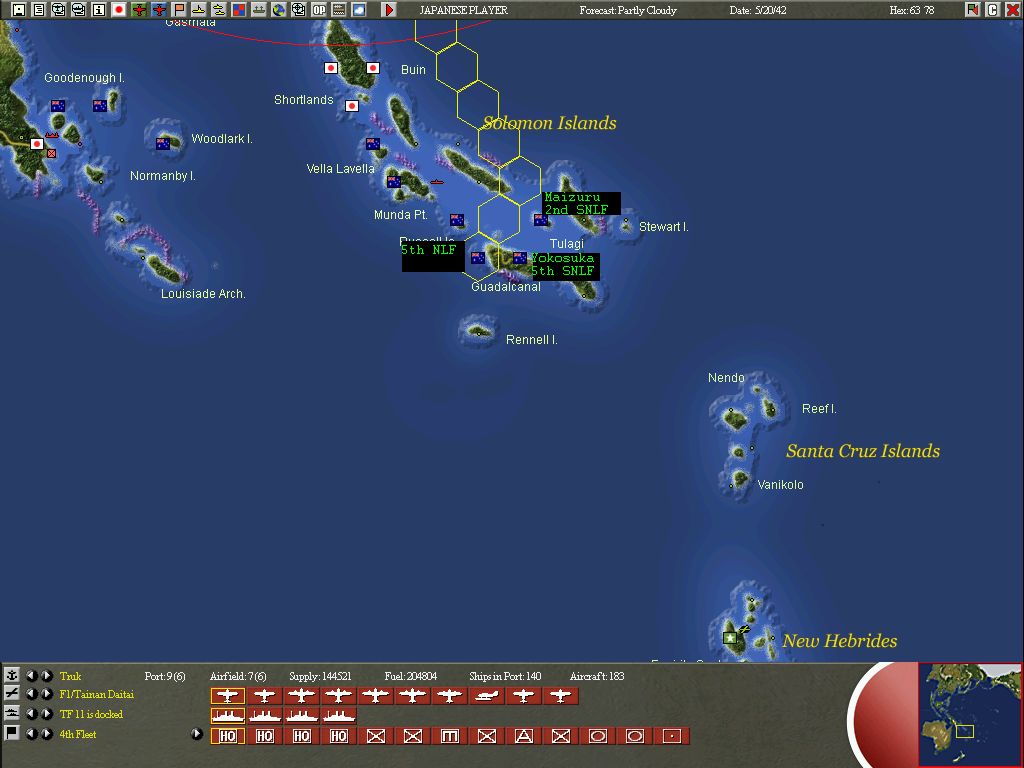
Task: Click the cloud weather toolbar icon
Action: pyautogui.click(x=359, y=10)
